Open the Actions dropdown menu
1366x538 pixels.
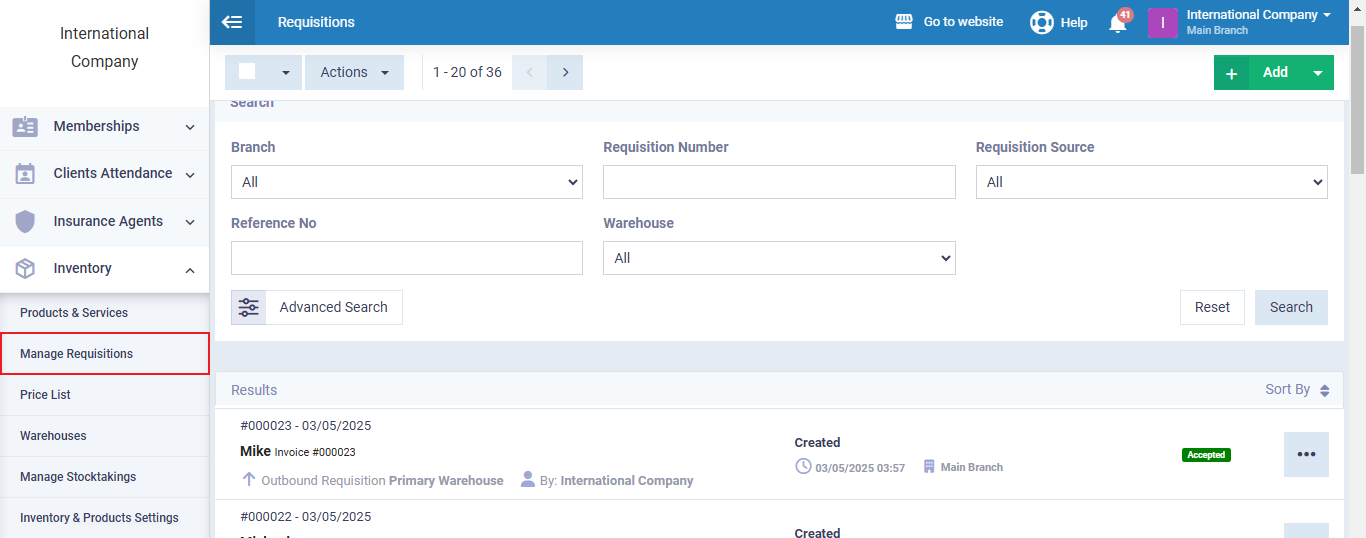[x=354, y=72]
